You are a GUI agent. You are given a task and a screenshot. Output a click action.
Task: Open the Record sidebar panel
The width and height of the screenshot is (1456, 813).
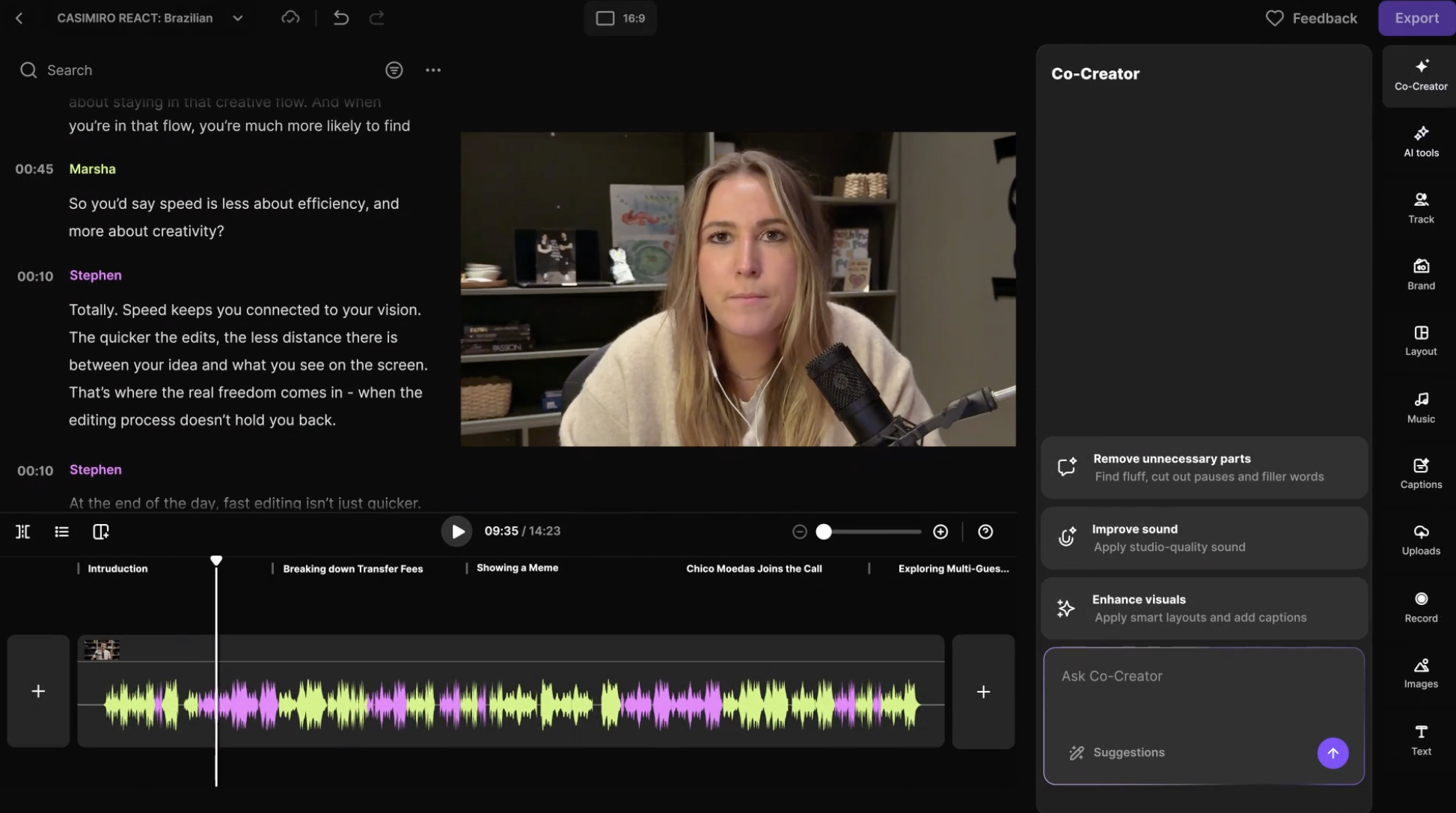pyautogui.click(x=1420, y=607)
